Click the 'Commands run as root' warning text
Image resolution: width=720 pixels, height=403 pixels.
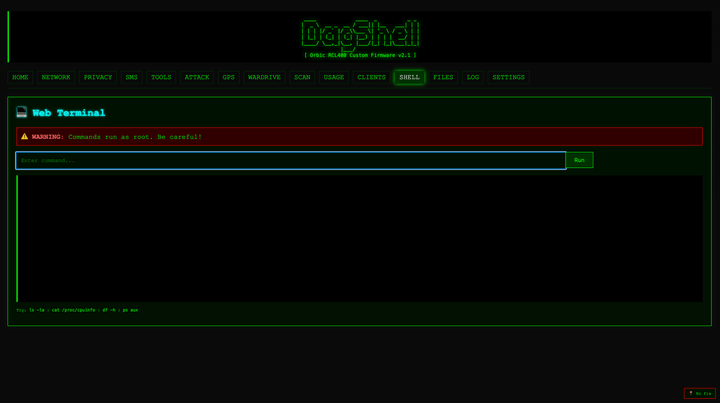pos(135,137)
